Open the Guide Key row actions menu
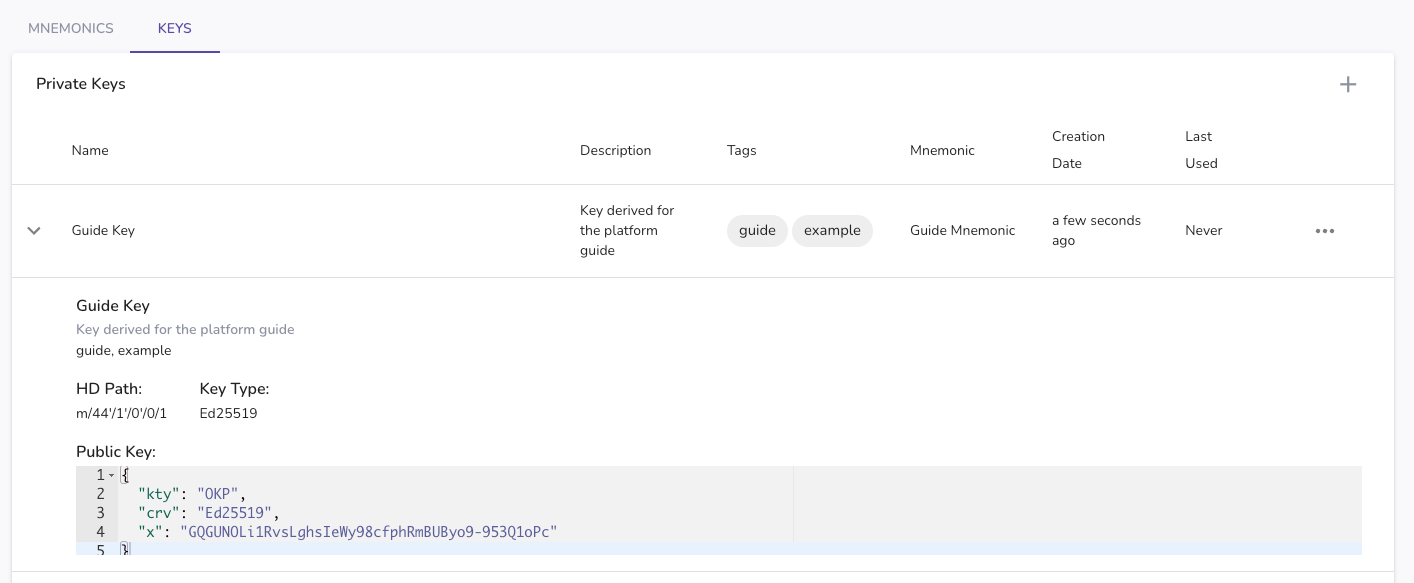Screen dimensions: 1414x583 [x=1325, y=231]
